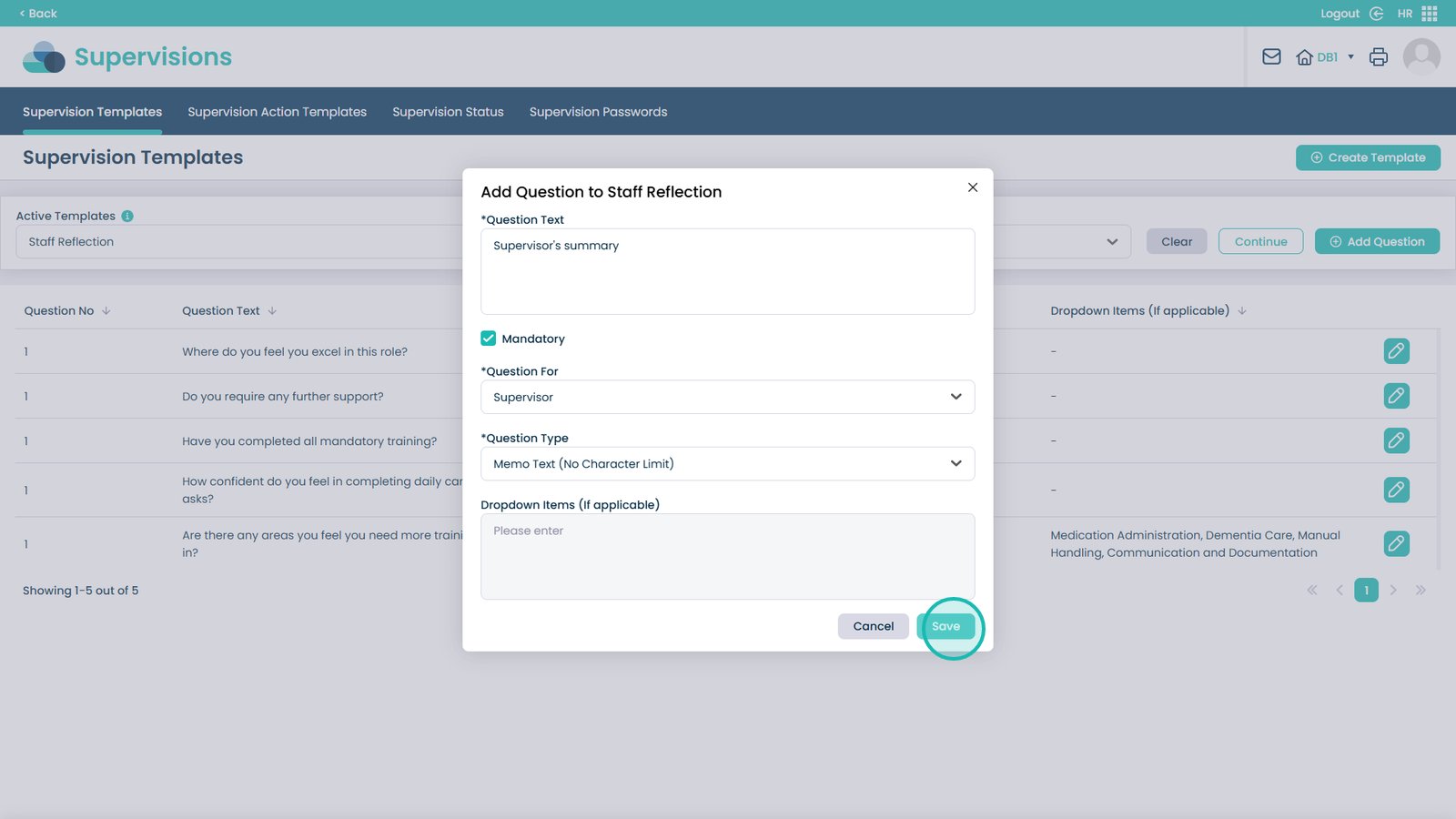Save the new question

pos(945,626)
